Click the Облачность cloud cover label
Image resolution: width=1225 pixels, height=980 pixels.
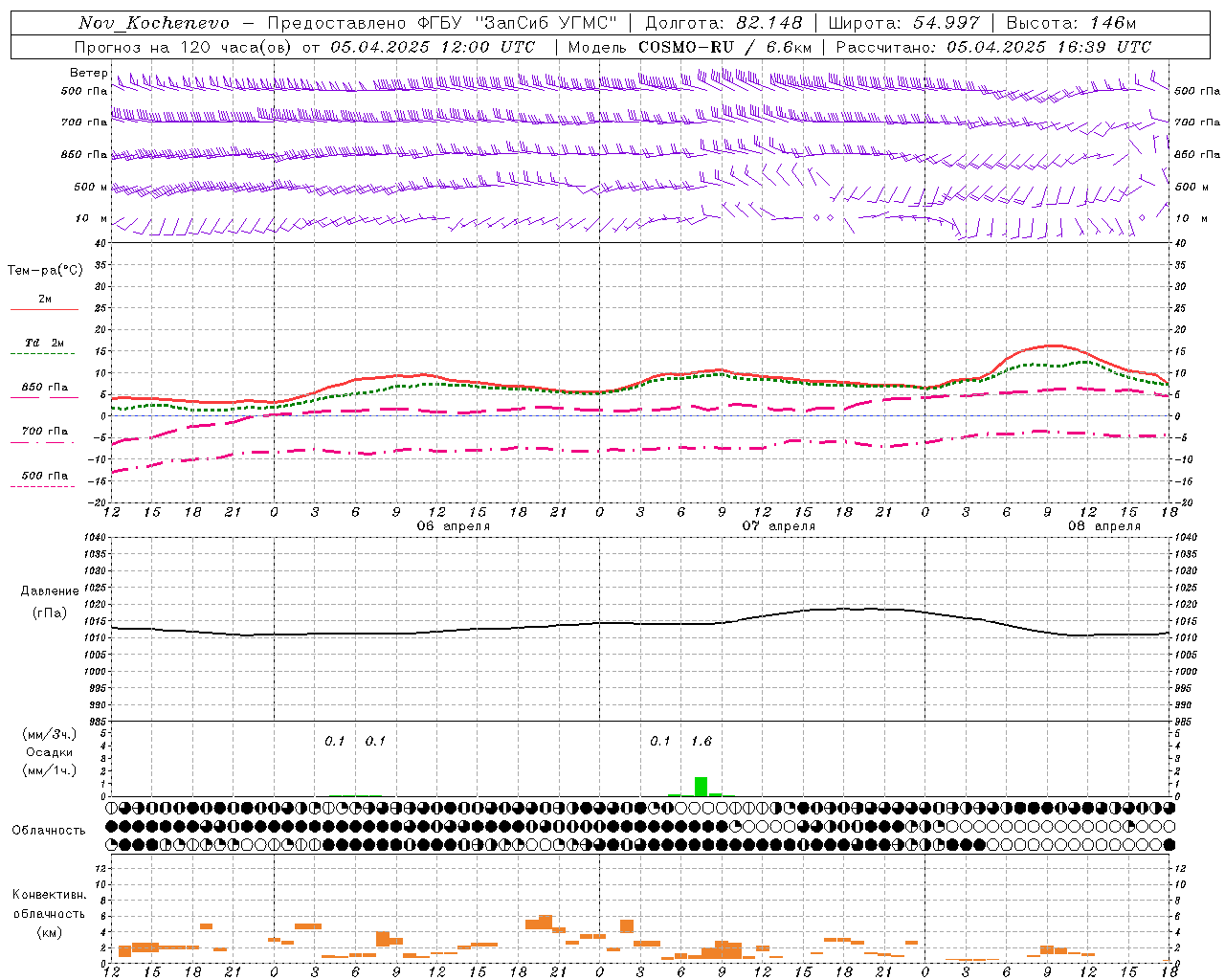pyautogui.click(x=49, y=831)
